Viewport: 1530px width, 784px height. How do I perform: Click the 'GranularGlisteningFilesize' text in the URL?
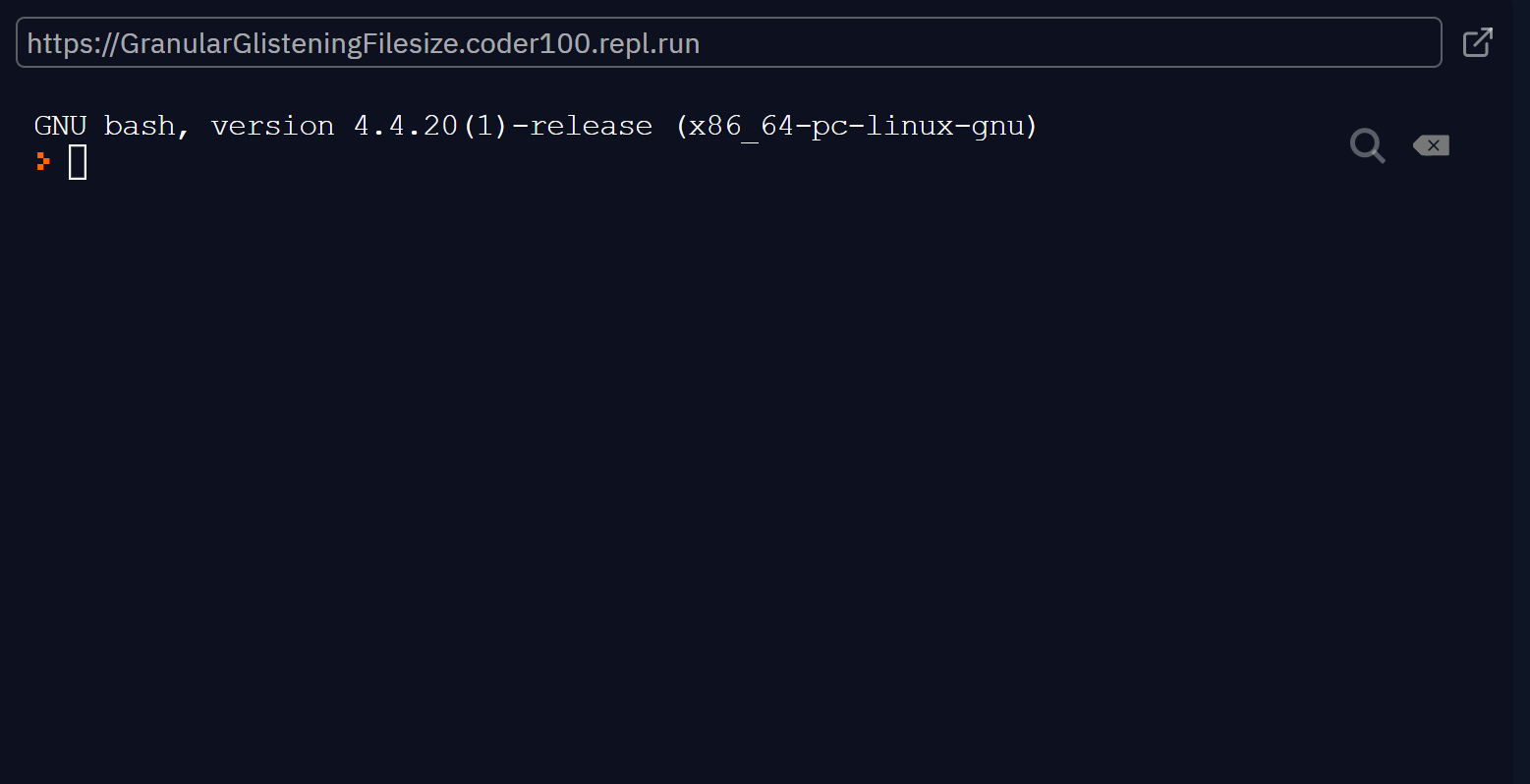tap(289, 43)
